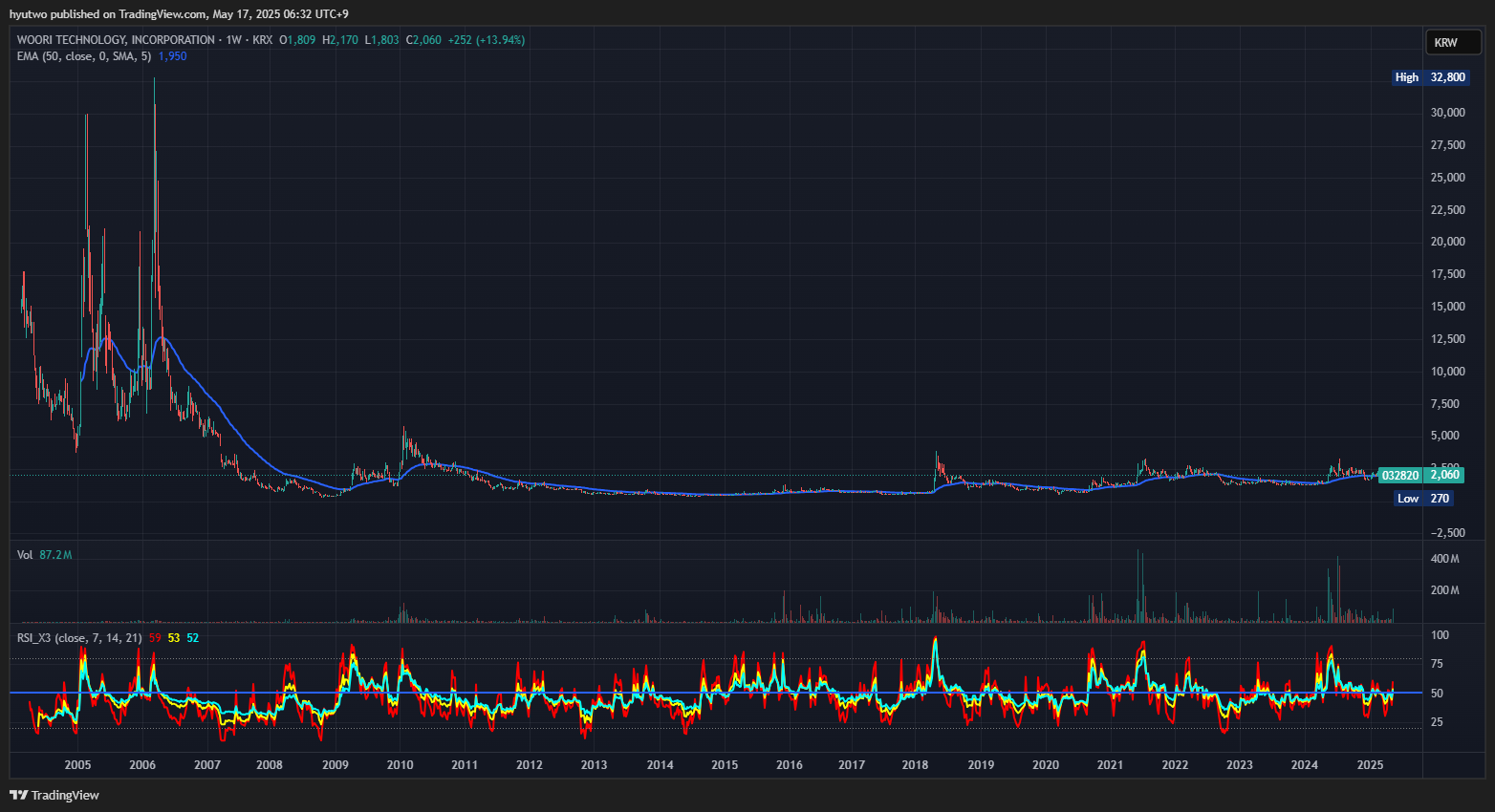Image resolution: width=1495 pixels, height=812 pixels.
Task: Click the cyan RSI value 52
Action: tap(192, 638)
